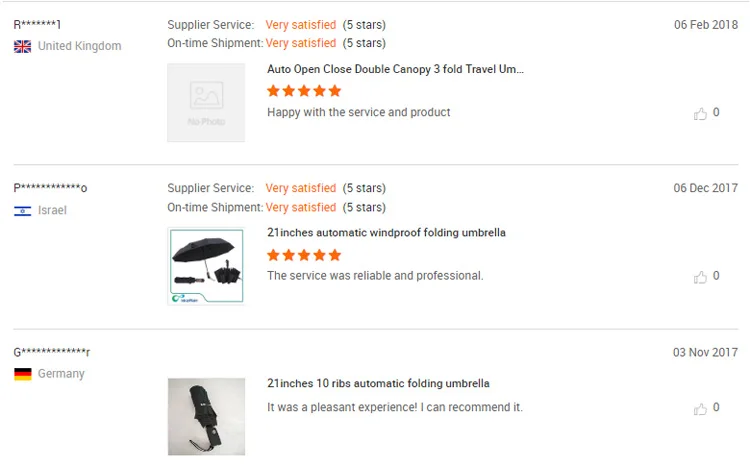Screen dimensions: 750x466
Task: Open the windproof folding umbrella thumbnail
Action: 206,265
